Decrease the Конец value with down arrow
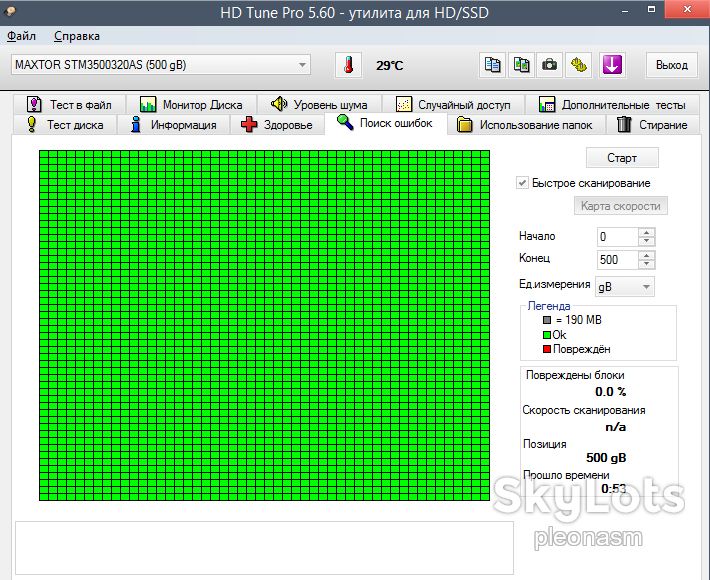Image resolution: width=710 pixels, height=580 pixels. 647,264
